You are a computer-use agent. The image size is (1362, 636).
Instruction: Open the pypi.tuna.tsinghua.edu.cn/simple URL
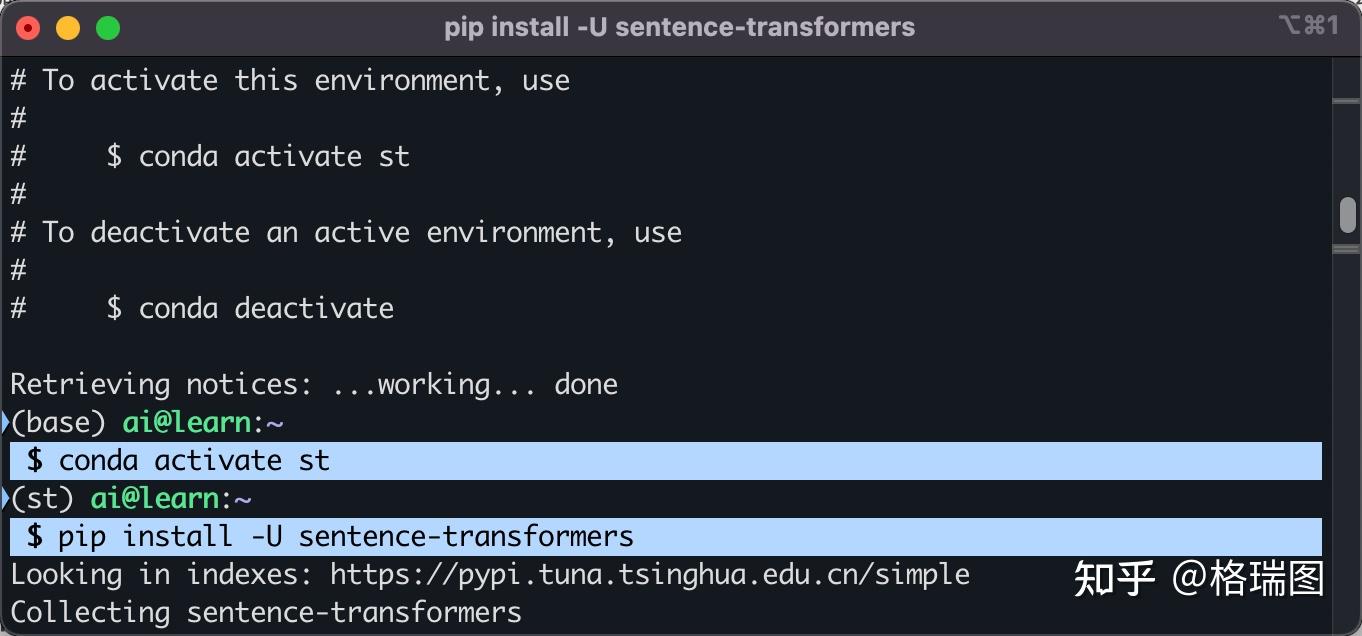[x=650, y=575]
